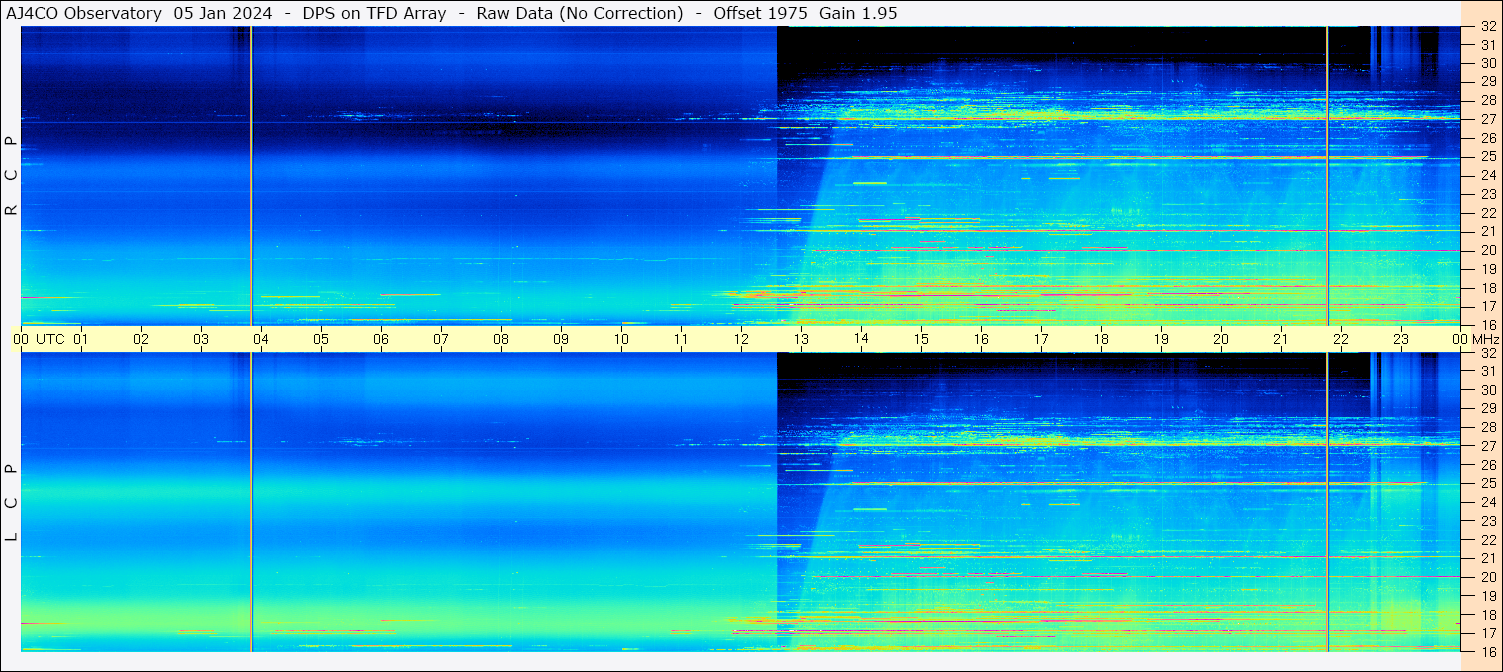Click the Raw Data (No Correction) header text
1503x672 pixels.
(580, 13)
